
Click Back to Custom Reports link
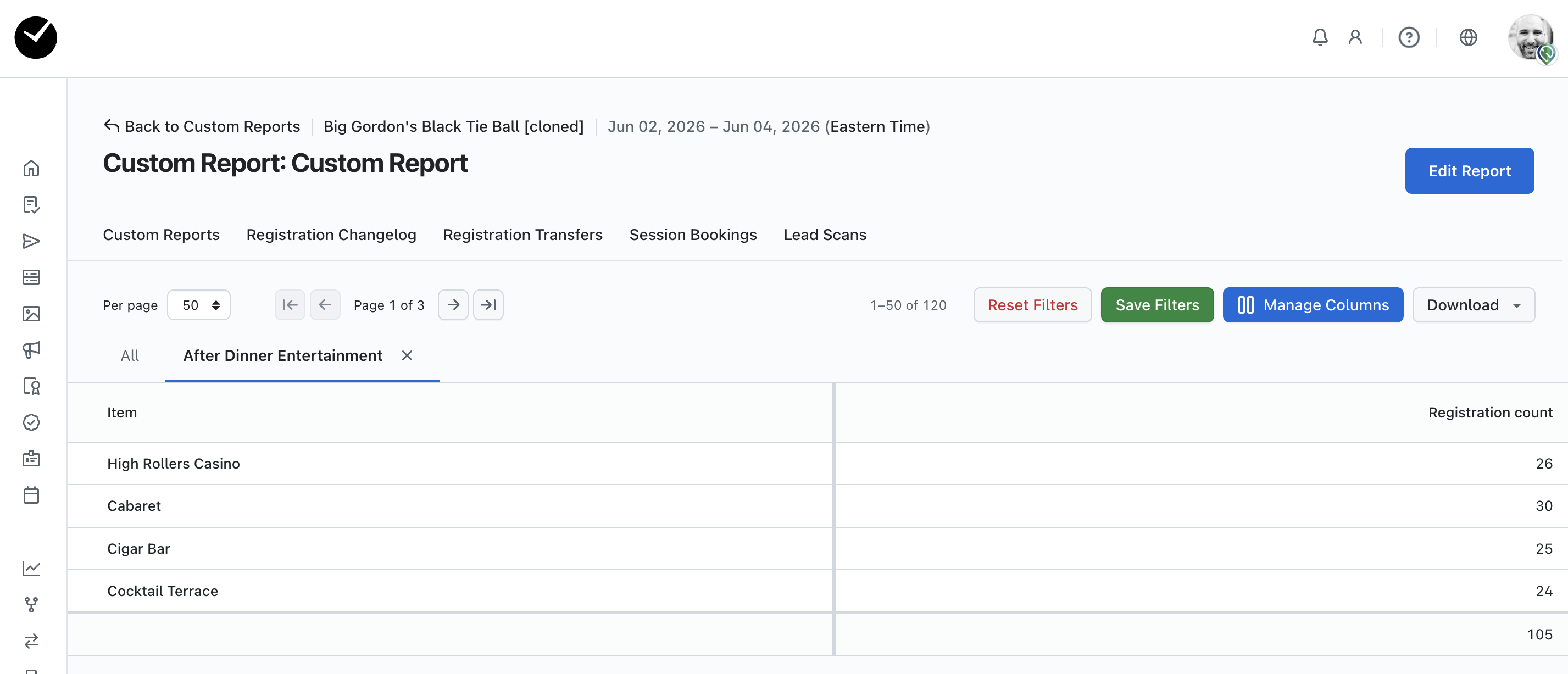202,127
